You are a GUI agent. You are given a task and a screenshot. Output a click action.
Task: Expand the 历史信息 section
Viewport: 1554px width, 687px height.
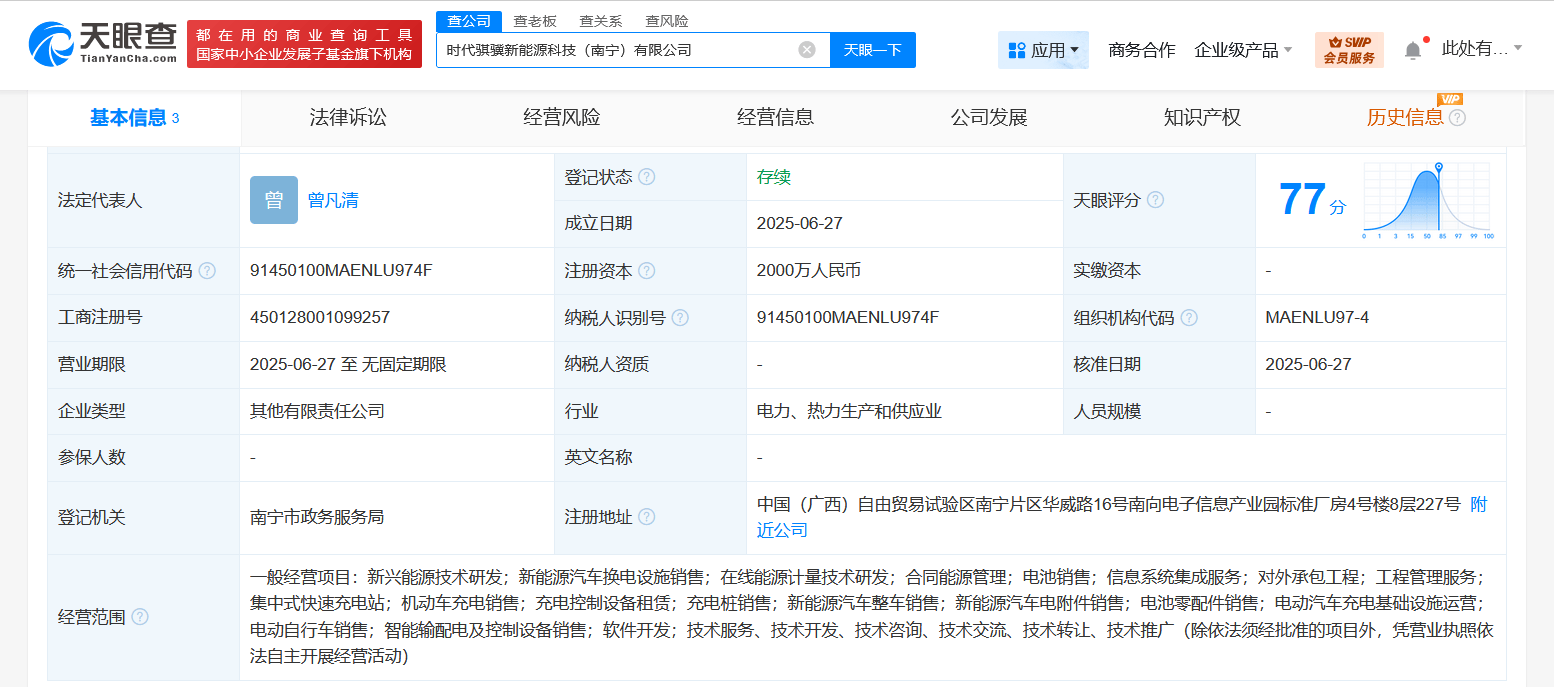pyautogui.click(x=1407, y=117)
